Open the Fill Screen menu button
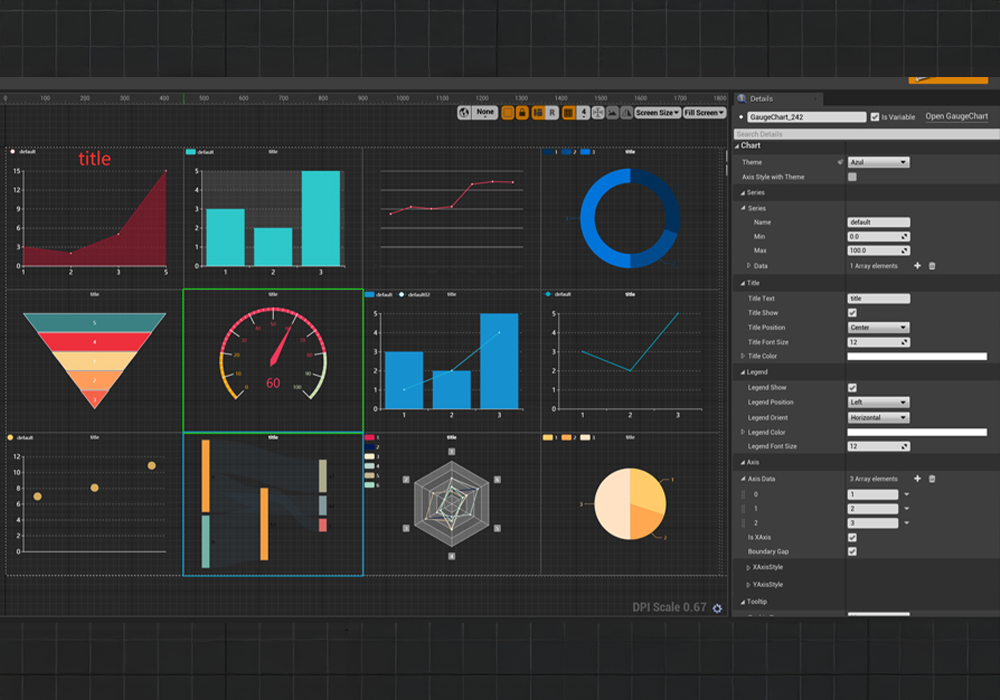Screen dimensions: 1000x700 point(704,113)
